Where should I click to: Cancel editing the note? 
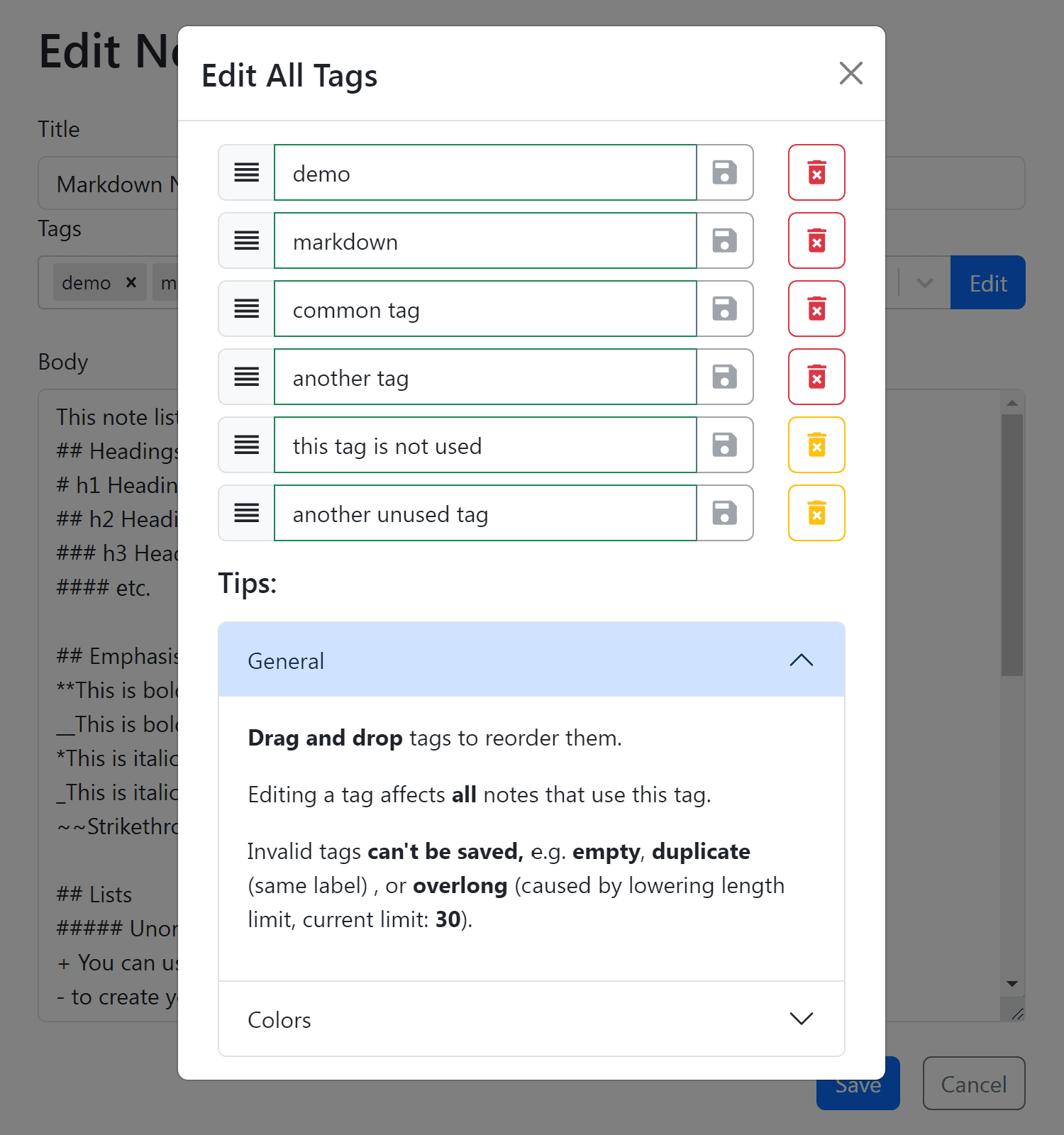point(973,1084)
